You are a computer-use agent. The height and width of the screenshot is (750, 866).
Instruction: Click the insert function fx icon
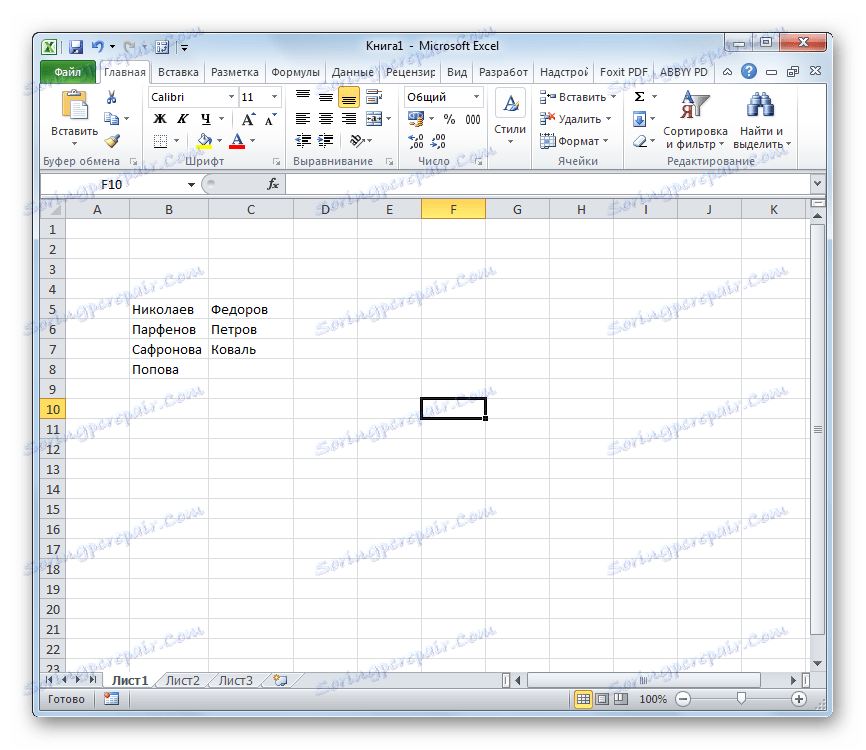click(273, 184)
